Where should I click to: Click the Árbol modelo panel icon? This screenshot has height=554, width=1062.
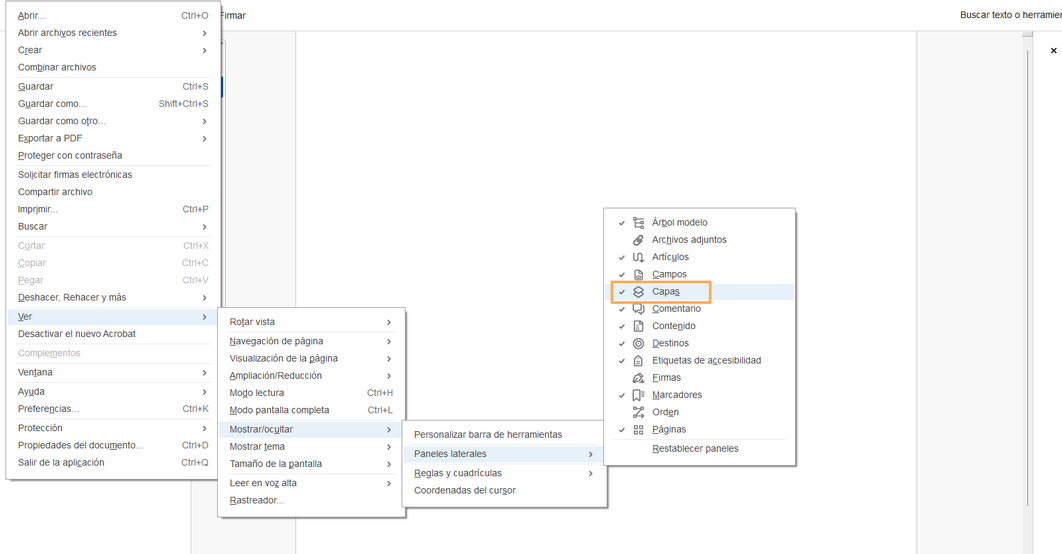pos(638,223)
